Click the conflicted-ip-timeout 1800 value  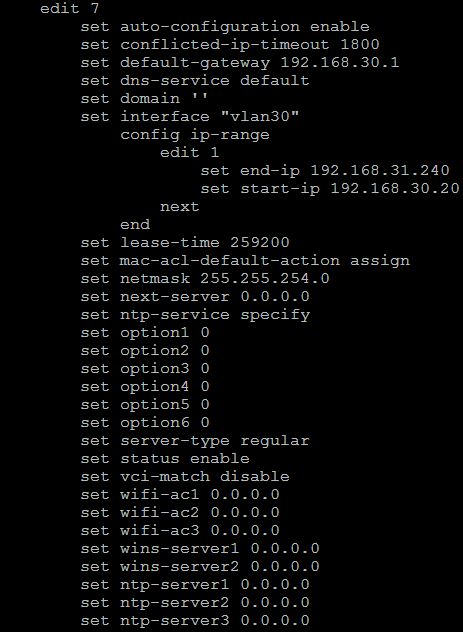(x=360, y=44)
